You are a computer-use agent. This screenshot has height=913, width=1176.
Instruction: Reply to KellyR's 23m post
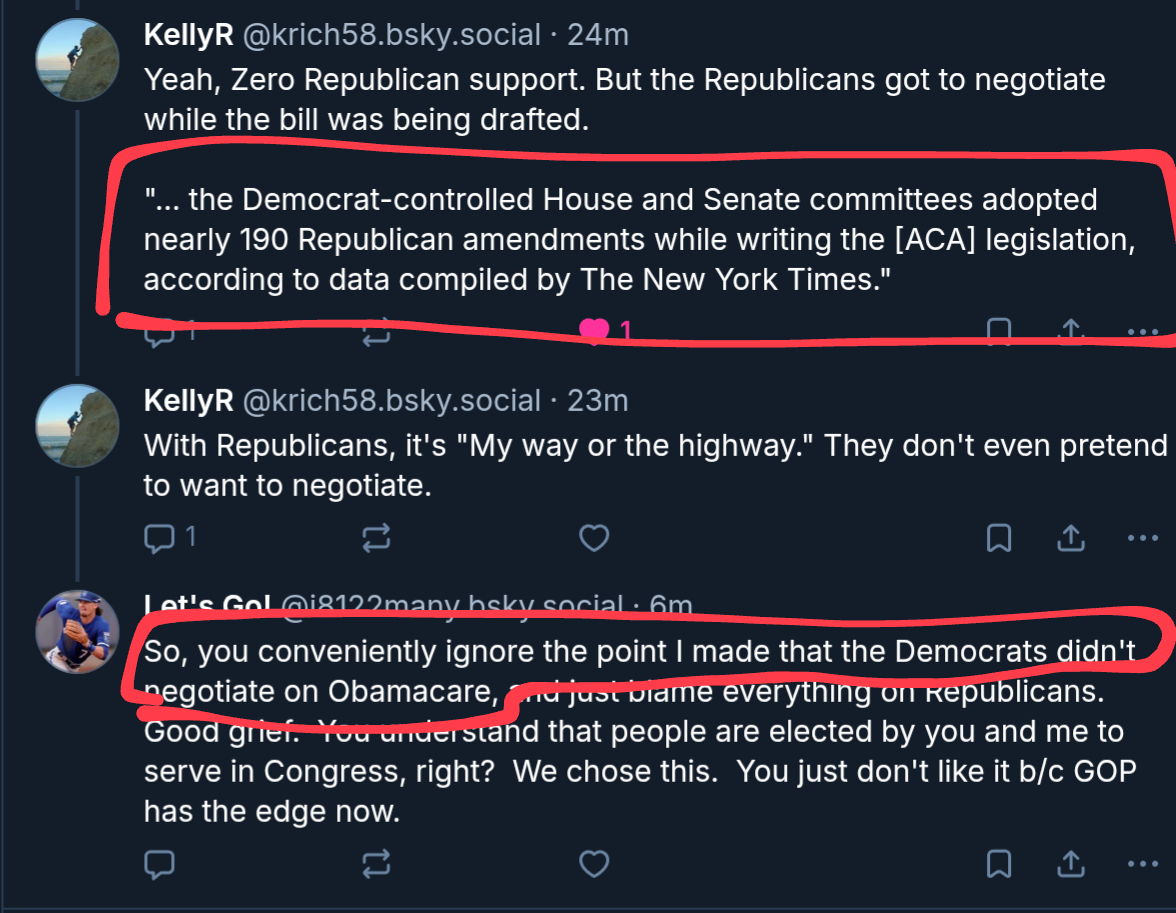[160, 539]
